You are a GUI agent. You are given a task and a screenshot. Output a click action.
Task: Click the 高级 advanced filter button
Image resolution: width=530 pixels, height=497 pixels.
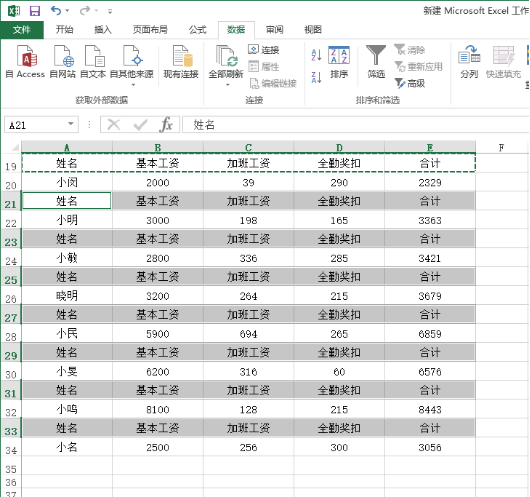click(410, 83)
